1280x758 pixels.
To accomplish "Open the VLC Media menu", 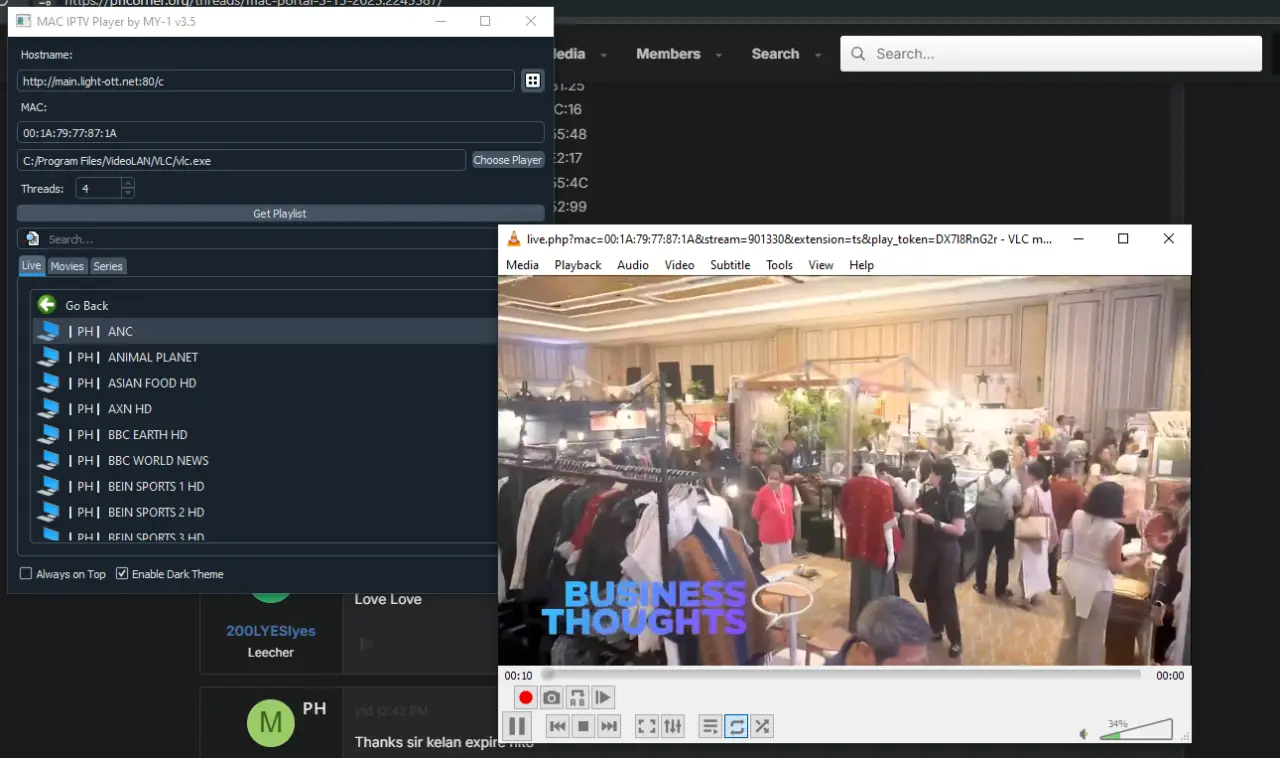I will tap(522, 265).
